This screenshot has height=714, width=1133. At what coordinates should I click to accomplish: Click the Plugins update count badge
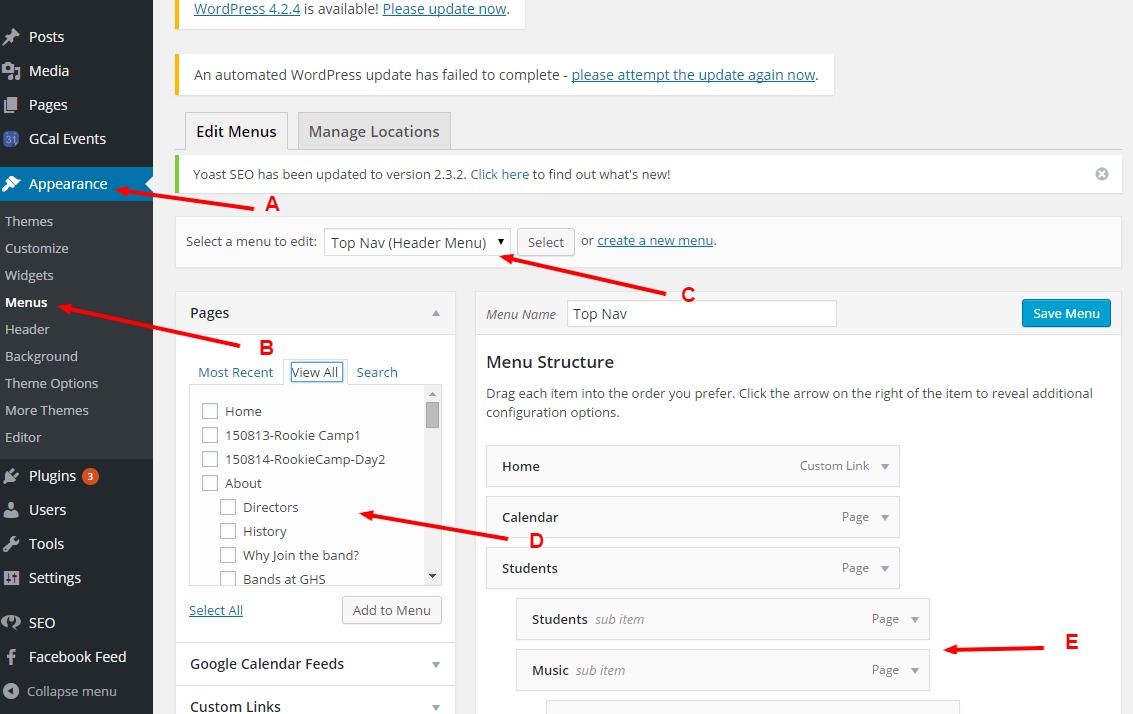click(90, 476)
